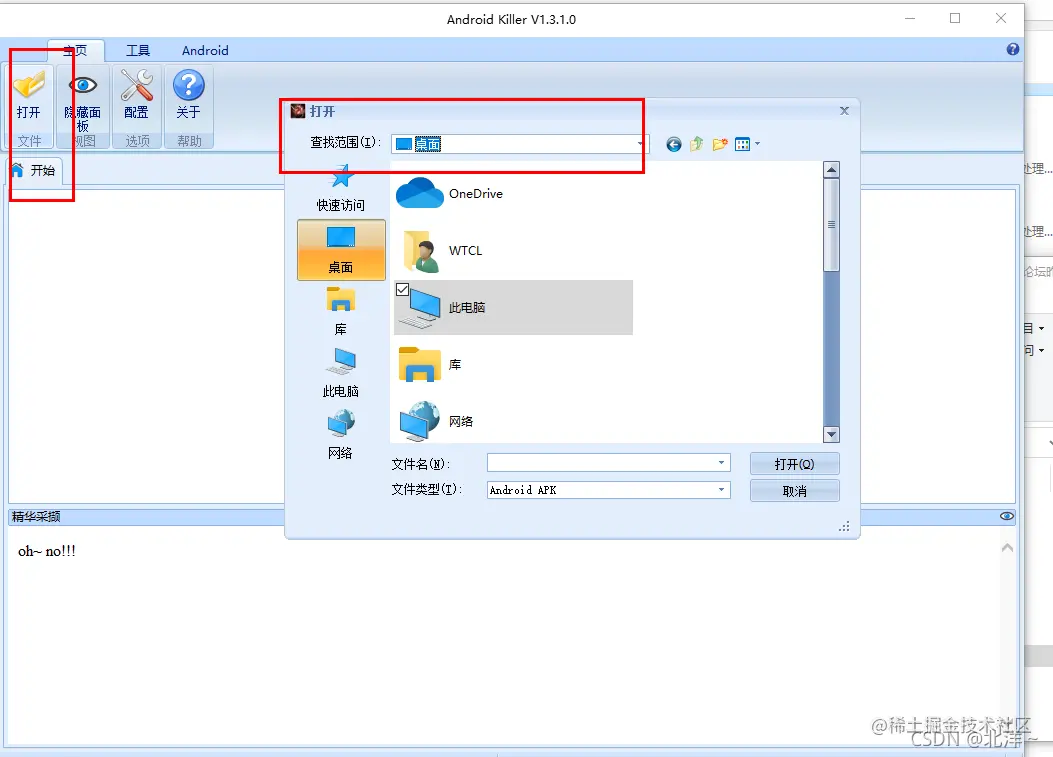Click the Open (打开(O)) dialog button
This screenshot has width=1053, height=757.
click(x=794, y=463)
